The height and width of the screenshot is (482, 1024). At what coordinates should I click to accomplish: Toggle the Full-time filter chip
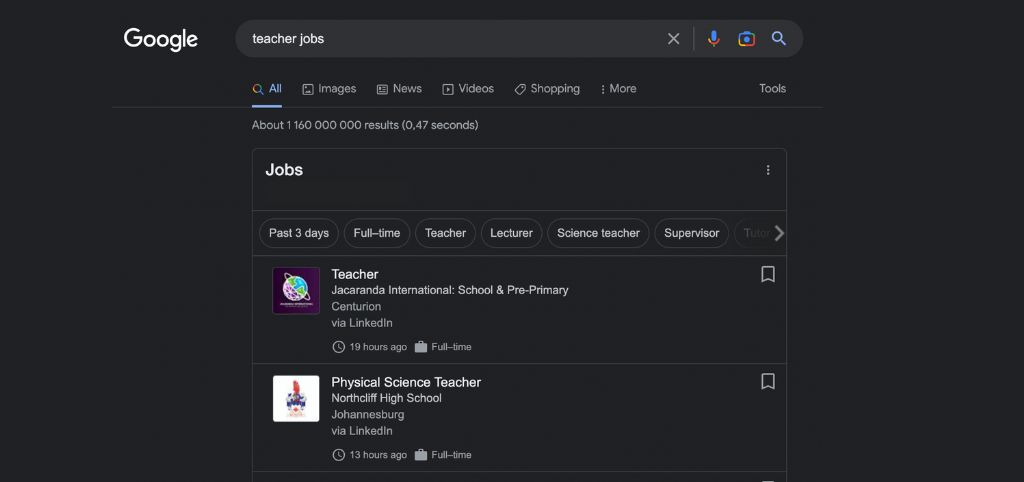377,233
